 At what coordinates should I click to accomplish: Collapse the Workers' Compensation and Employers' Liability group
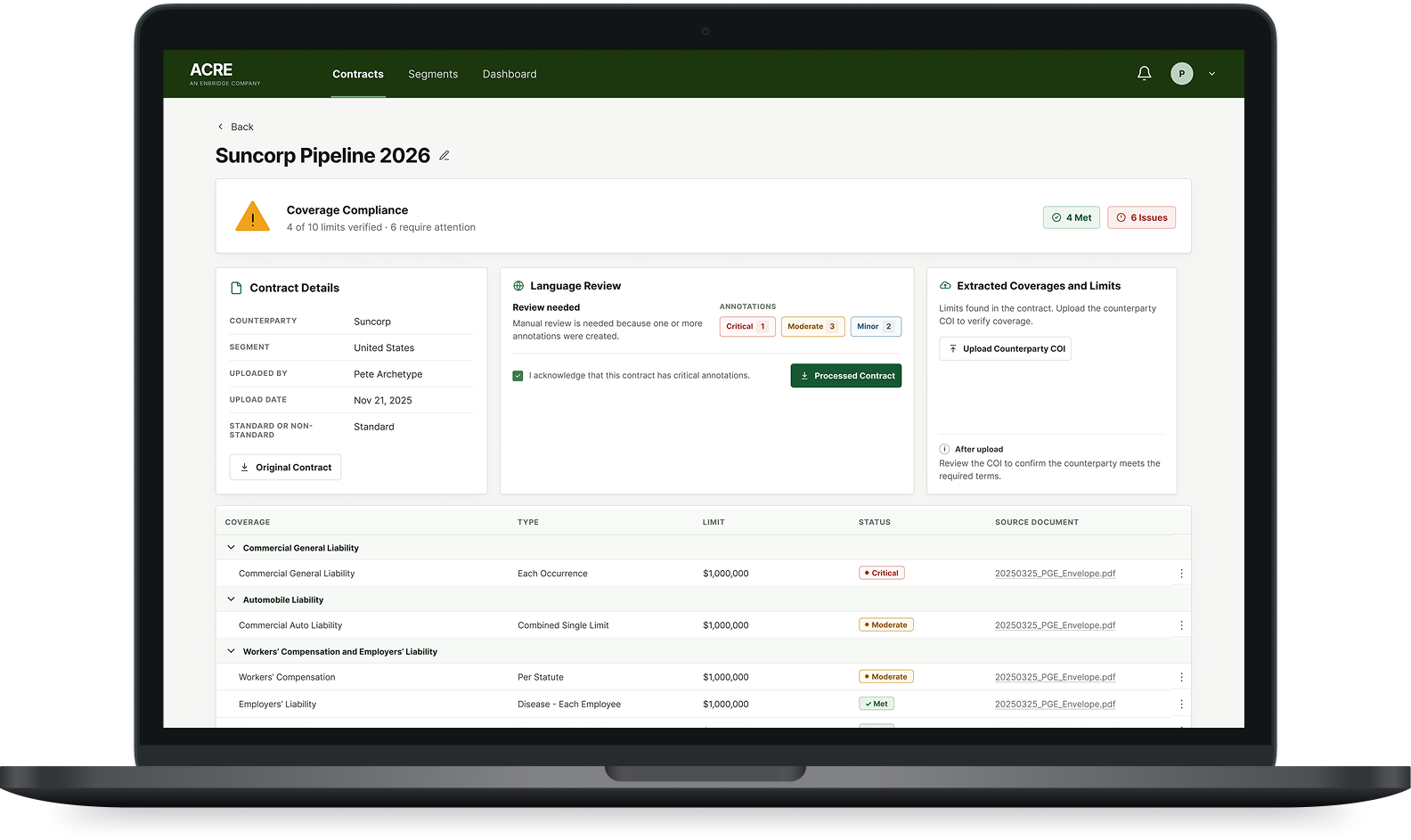point(231,651)
